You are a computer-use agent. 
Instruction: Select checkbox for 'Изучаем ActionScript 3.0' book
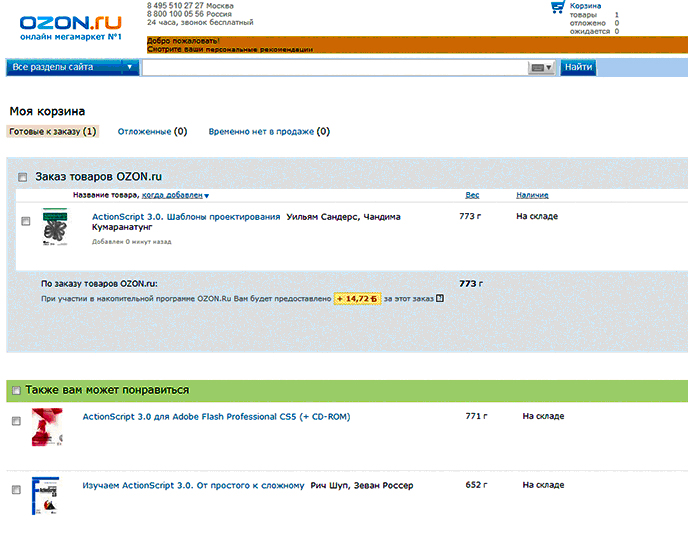16,490
